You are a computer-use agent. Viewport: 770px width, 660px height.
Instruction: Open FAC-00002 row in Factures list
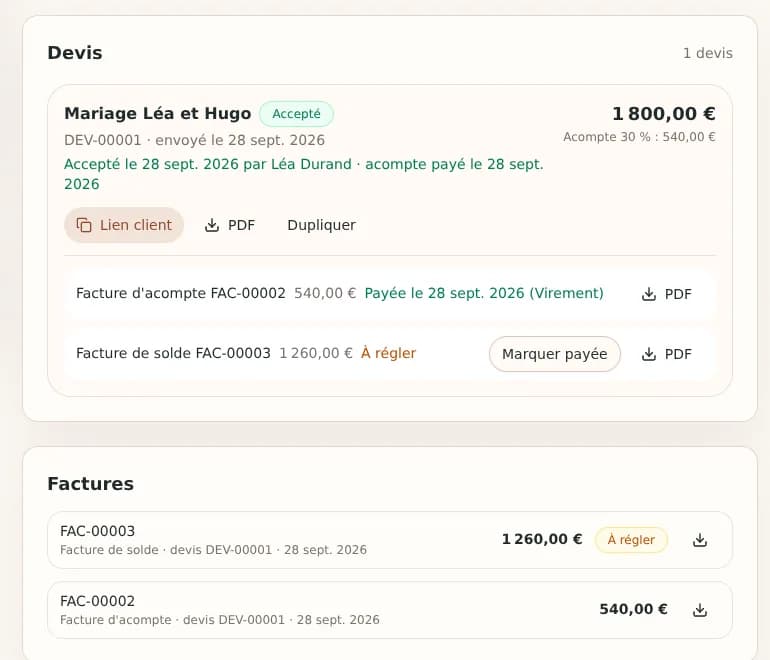[x=389, y=610]
